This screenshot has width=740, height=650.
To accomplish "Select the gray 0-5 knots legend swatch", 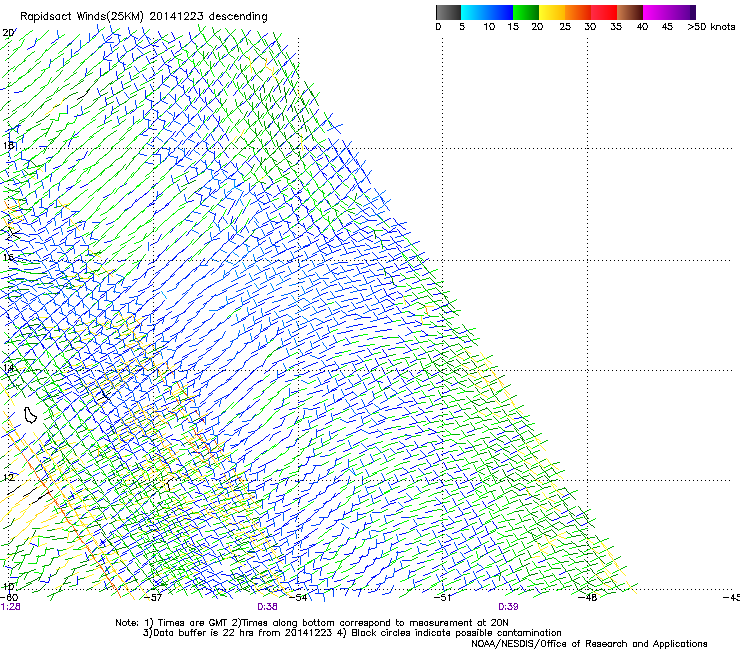I will click(x=448, y=12).
